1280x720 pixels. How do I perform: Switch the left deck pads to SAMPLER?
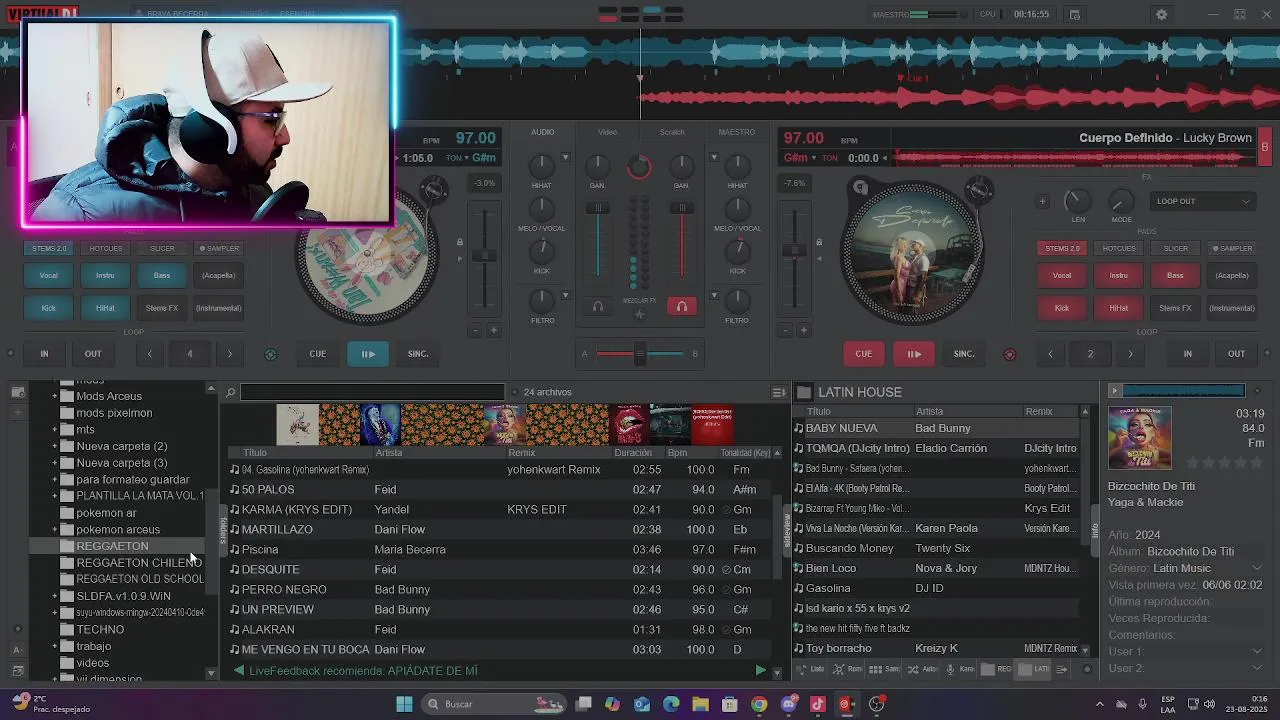pyautogui.click(x=219, y=248)
